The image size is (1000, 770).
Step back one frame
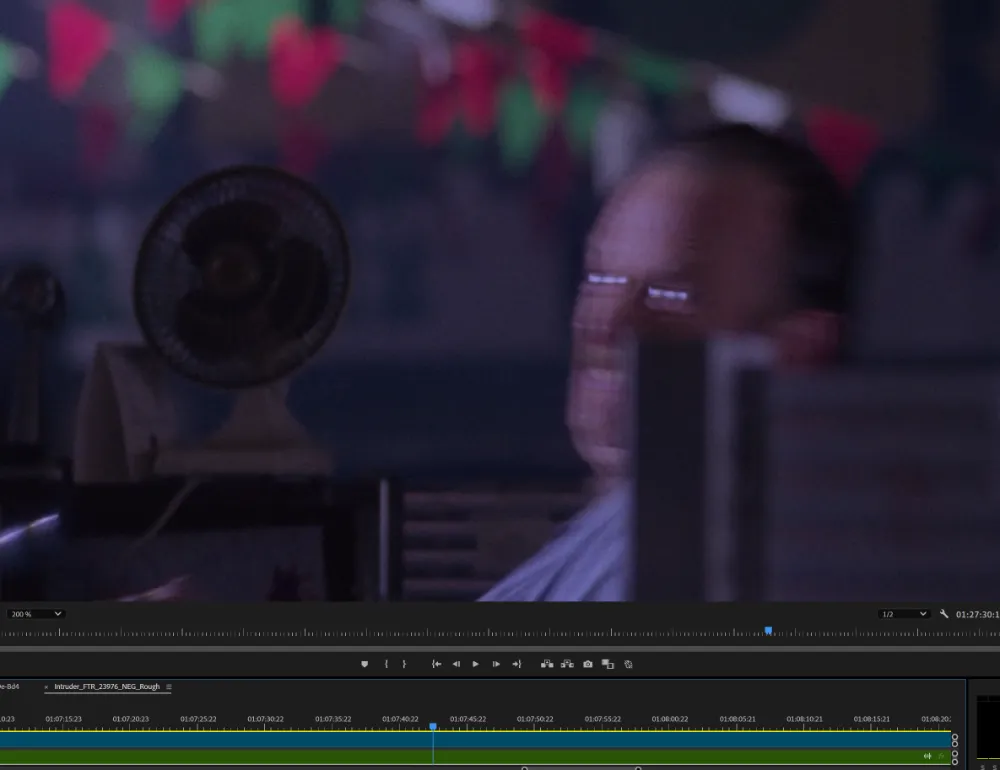pos(456,664)
